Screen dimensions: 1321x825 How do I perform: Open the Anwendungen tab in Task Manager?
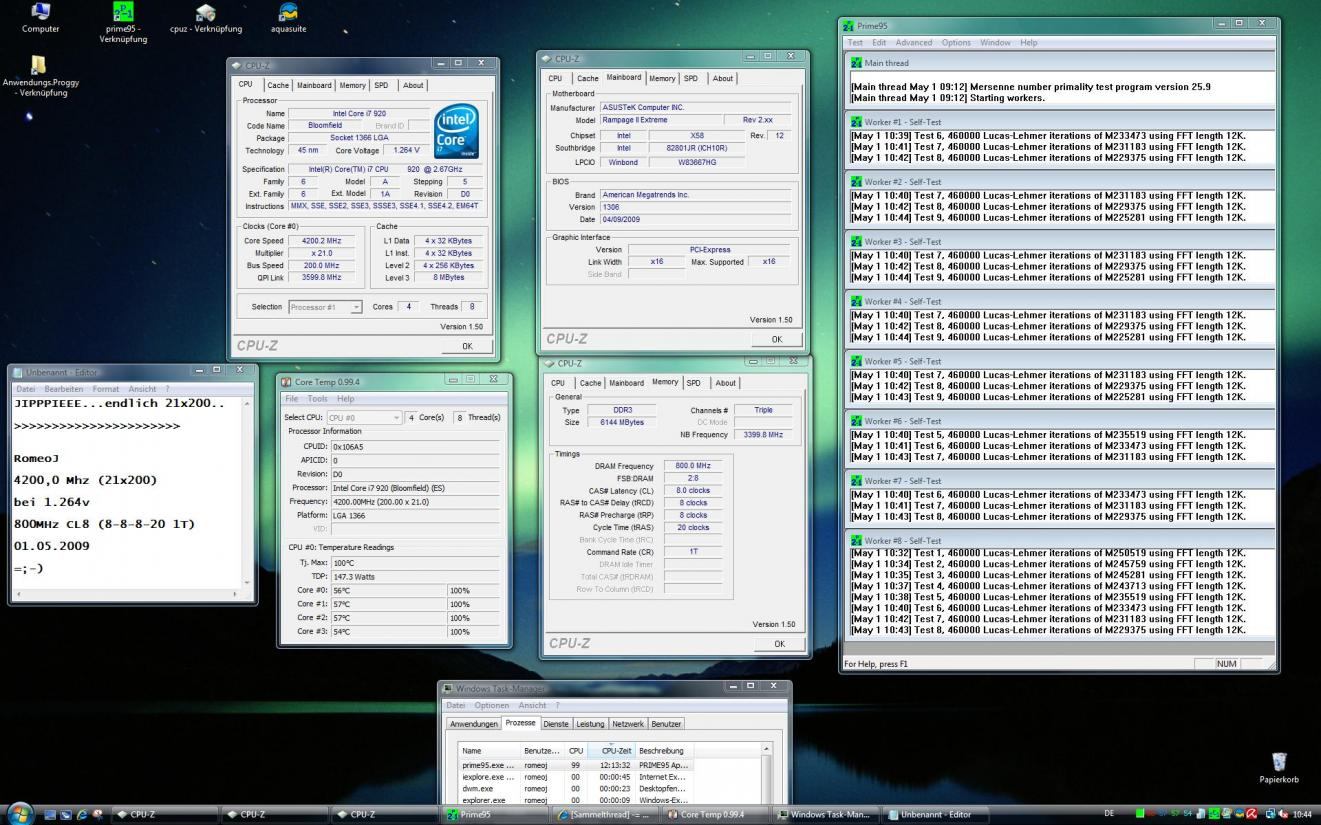(x=474, y=724)
